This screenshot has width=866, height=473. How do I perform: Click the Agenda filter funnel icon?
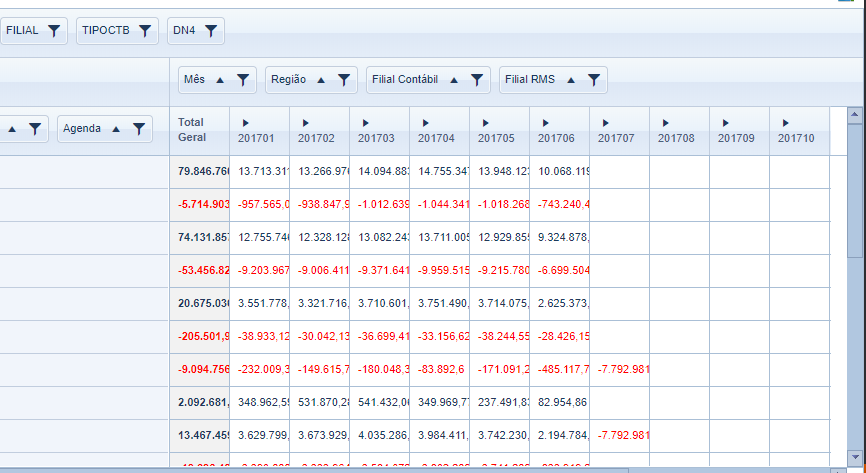click(139, 129)
